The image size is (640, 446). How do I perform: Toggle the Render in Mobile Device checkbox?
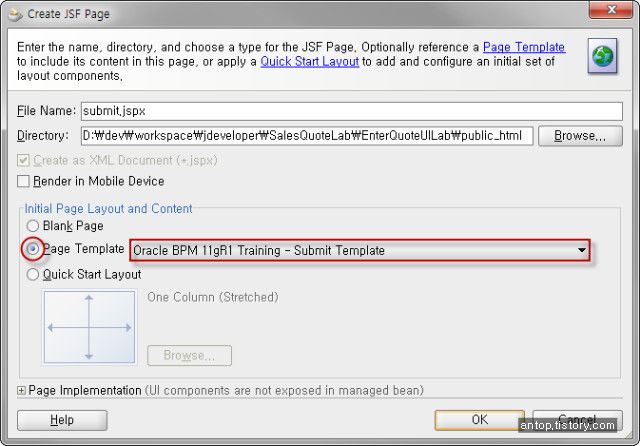click(23, 181)
